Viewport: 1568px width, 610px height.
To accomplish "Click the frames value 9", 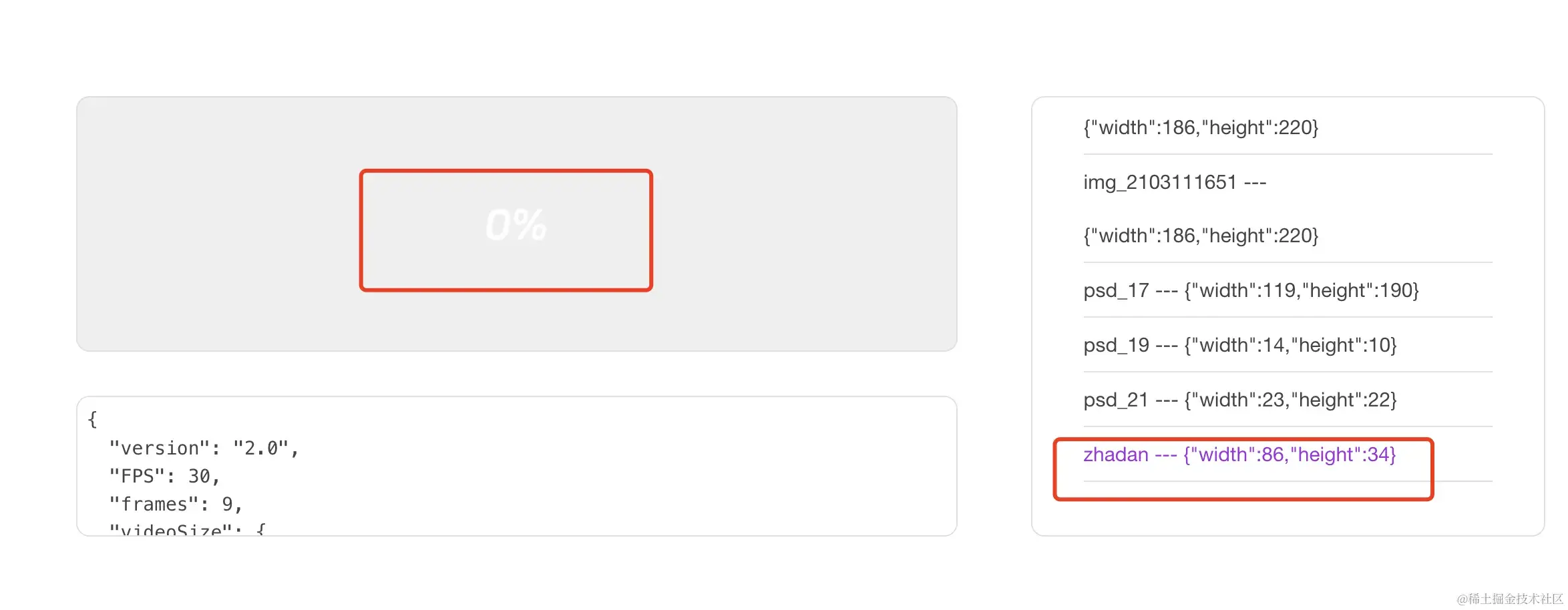I will click(x=227, y=505).
